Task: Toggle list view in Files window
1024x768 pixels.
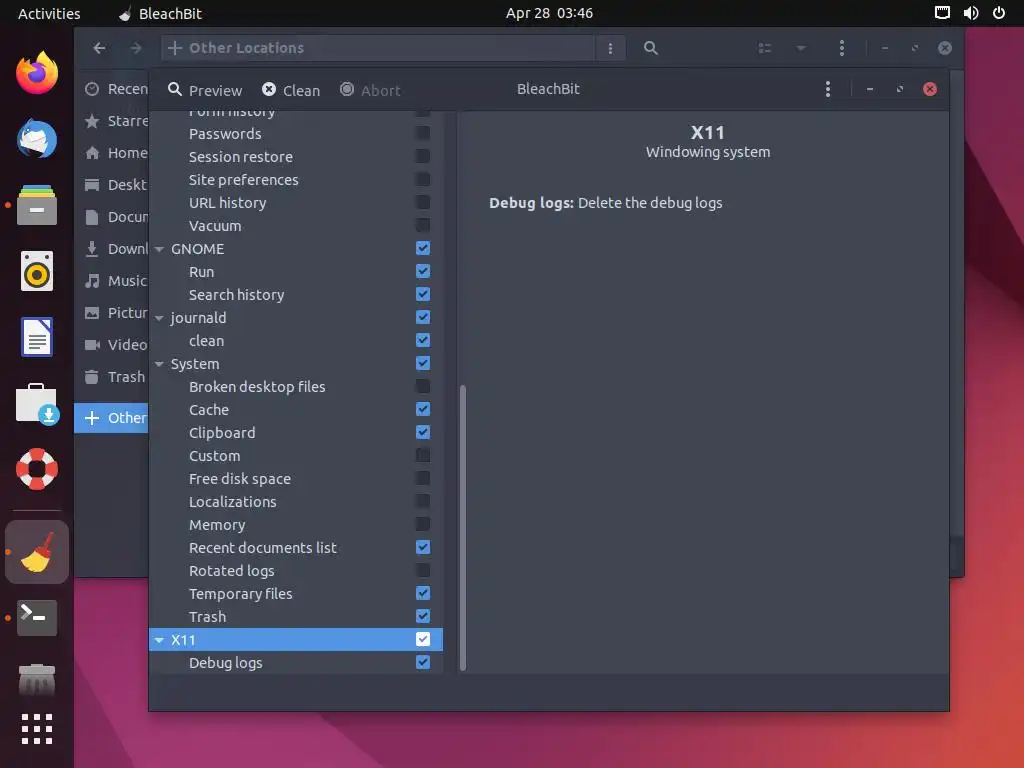Action: pyautogui.click(x=765, y=48)
